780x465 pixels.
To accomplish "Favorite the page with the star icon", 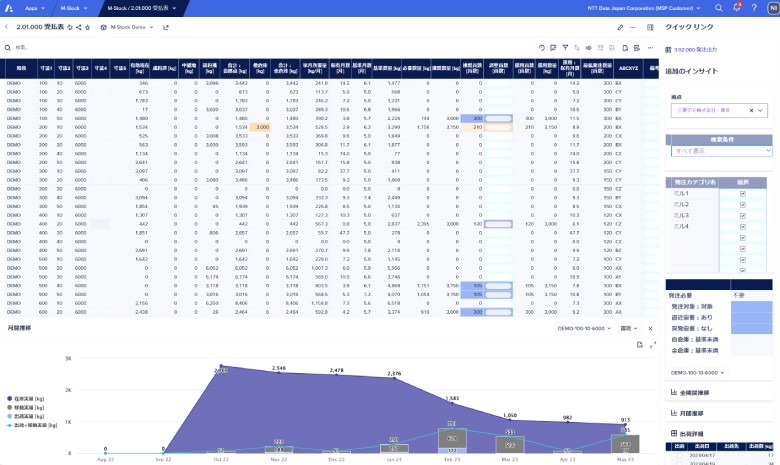I will [x=87, y=28].
